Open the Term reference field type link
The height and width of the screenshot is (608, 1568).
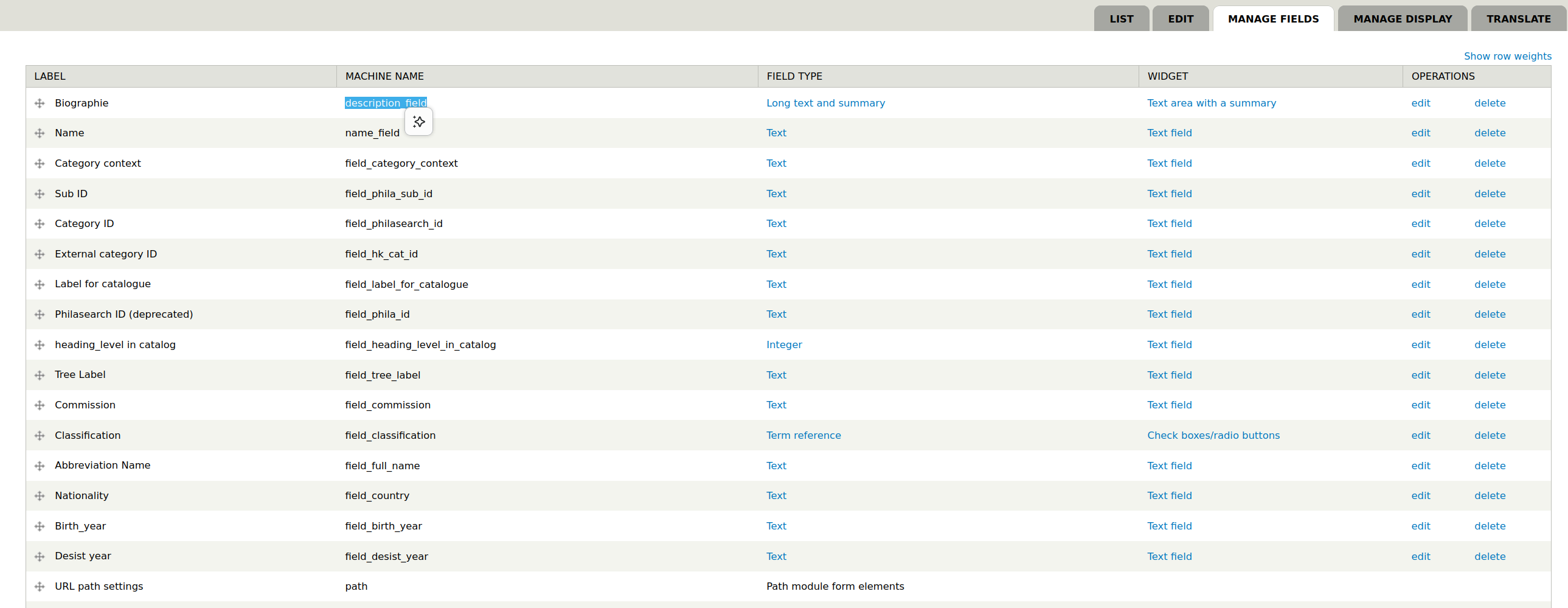(x=803, y=436)
